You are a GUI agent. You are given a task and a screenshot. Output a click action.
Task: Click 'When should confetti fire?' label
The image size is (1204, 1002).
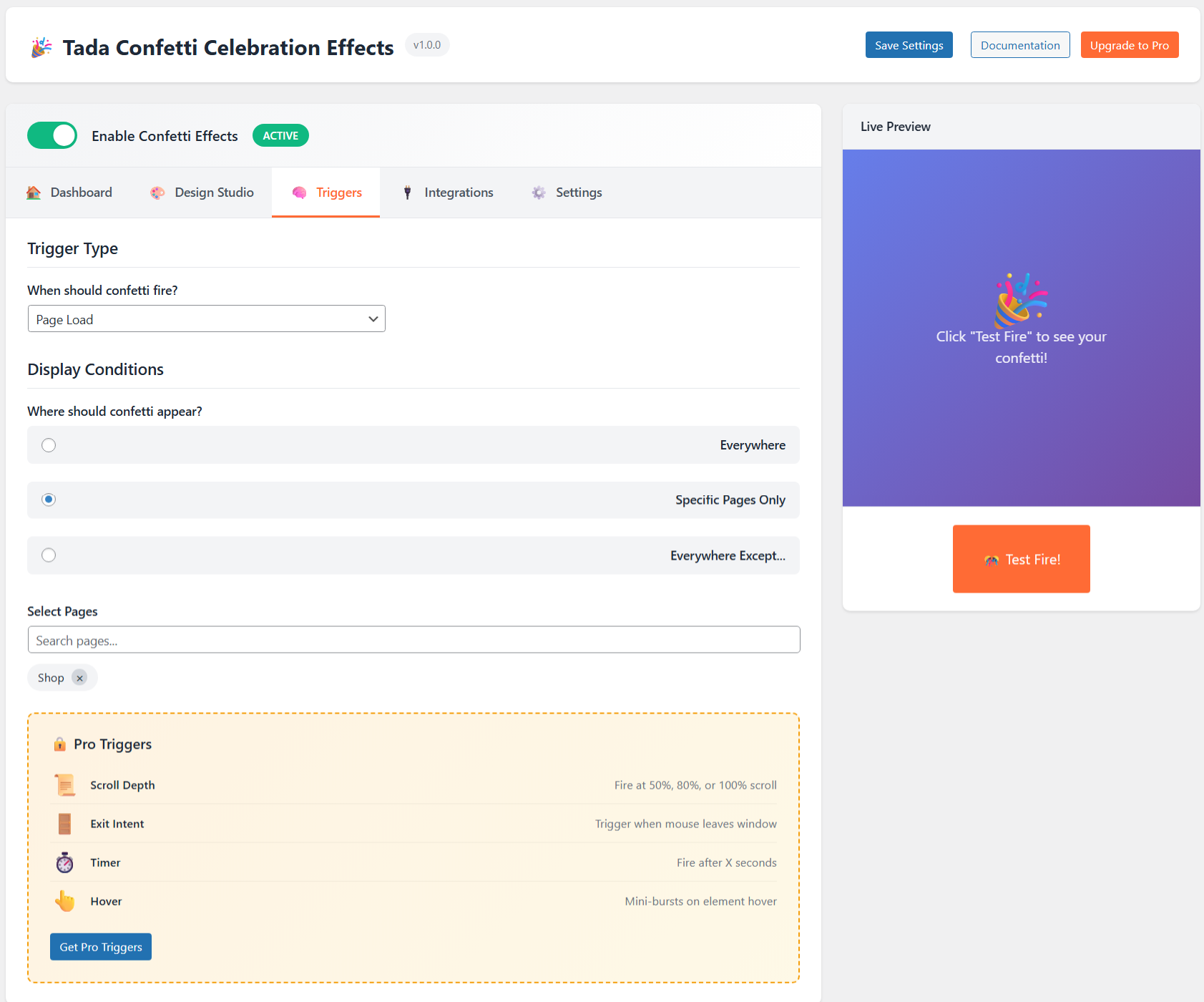click(102, 290)
